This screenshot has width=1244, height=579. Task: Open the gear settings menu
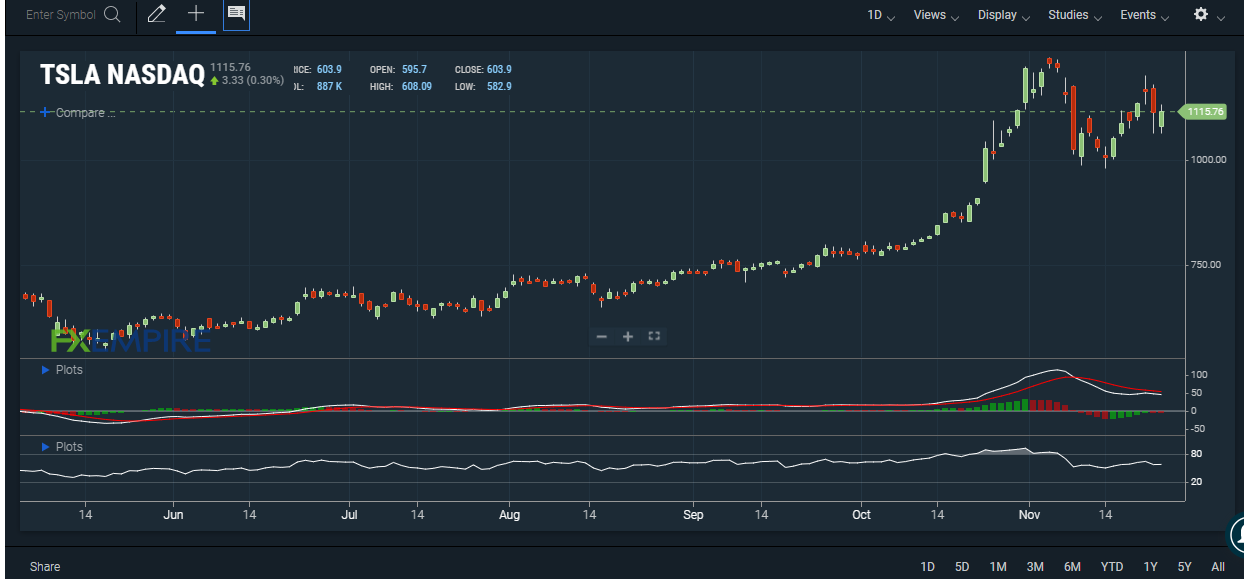(x=1201, y=14)
